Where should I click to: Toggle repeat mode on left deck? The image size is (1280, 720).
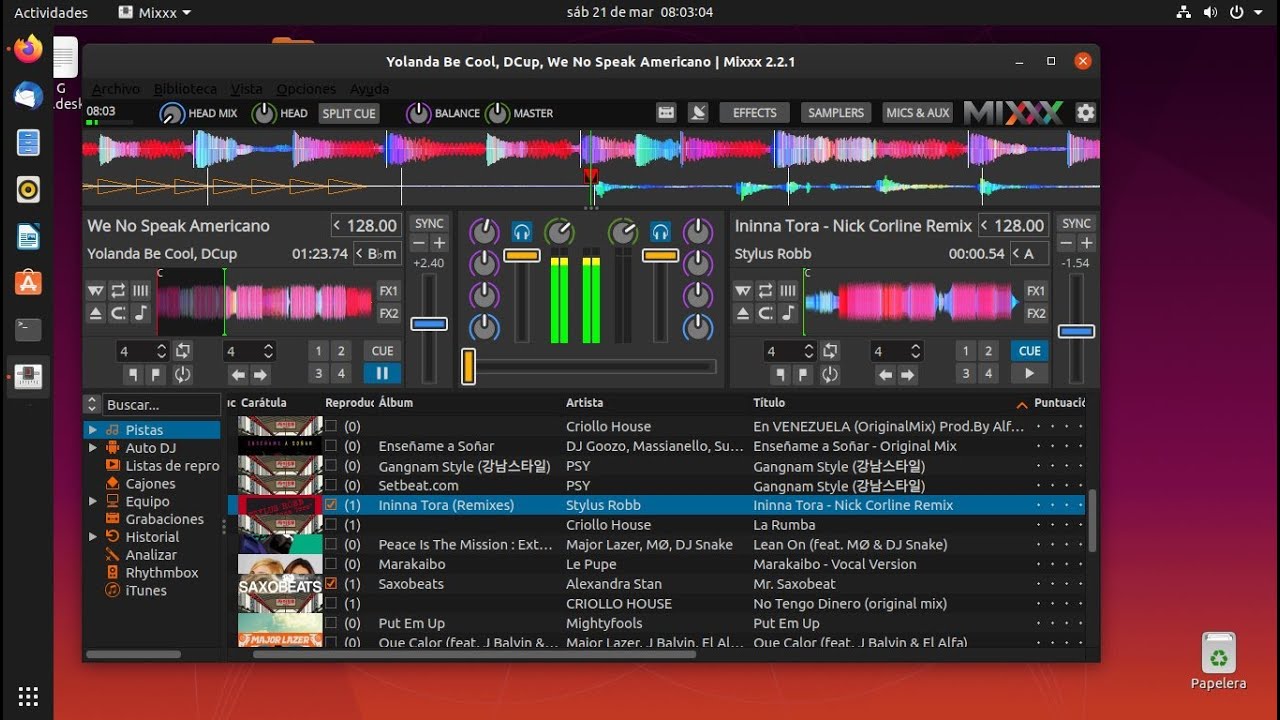[x=118, y=291]
